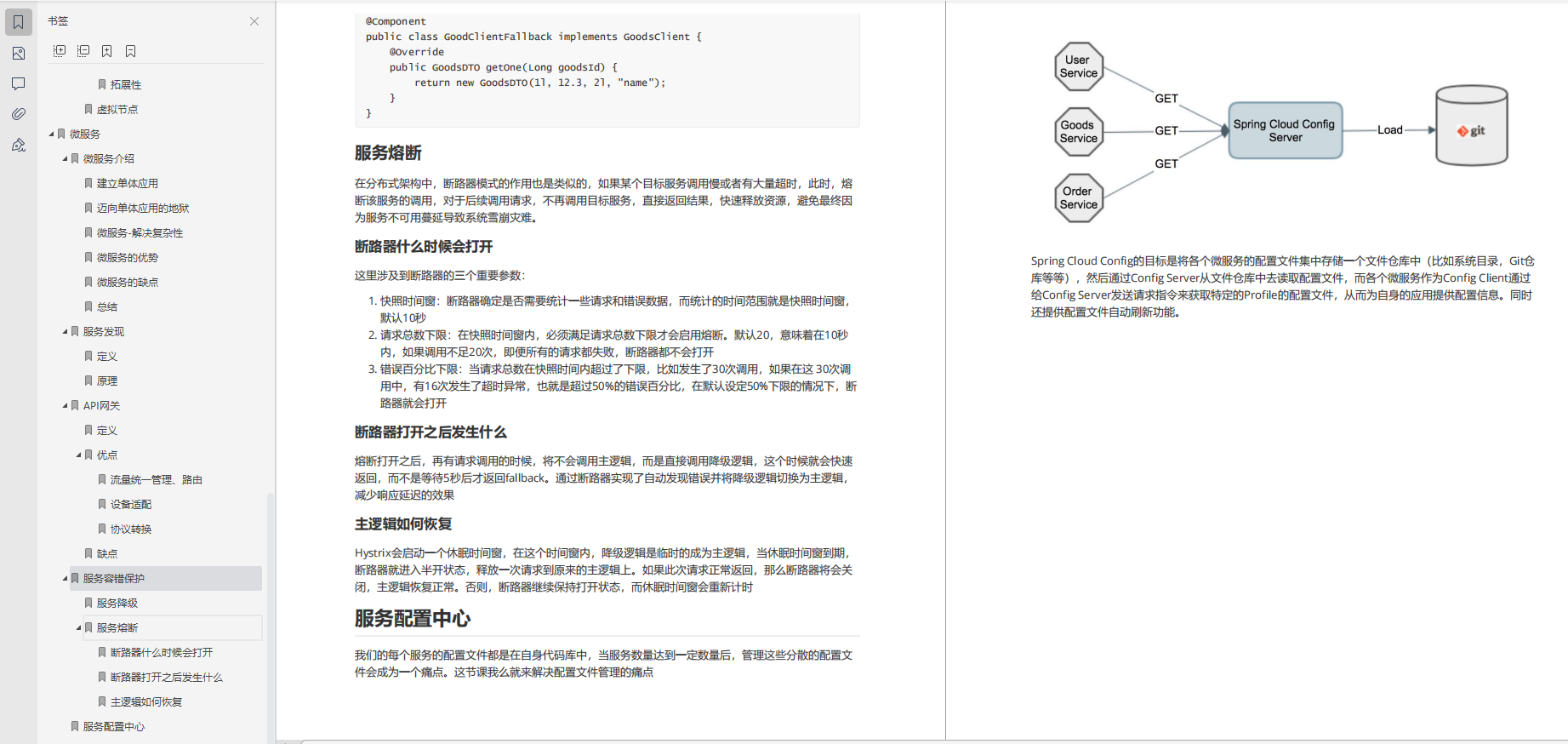Go to 缺点 bookmark under API网关
The width and height of the screenshot is (1568, 744).
pyautogui.click(x=107, y=553)
